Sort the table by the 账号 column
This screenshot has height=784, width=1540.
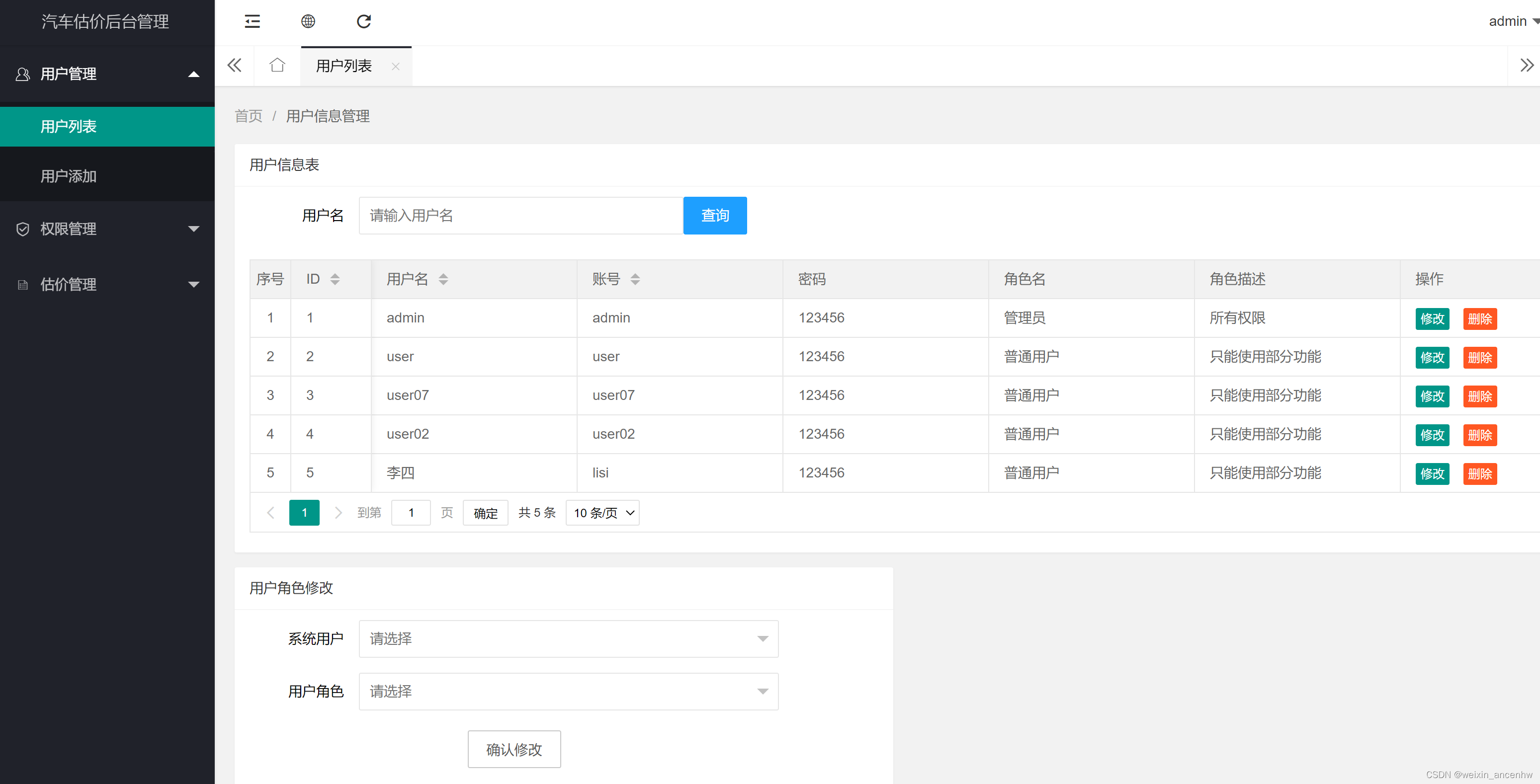[635, 279]
